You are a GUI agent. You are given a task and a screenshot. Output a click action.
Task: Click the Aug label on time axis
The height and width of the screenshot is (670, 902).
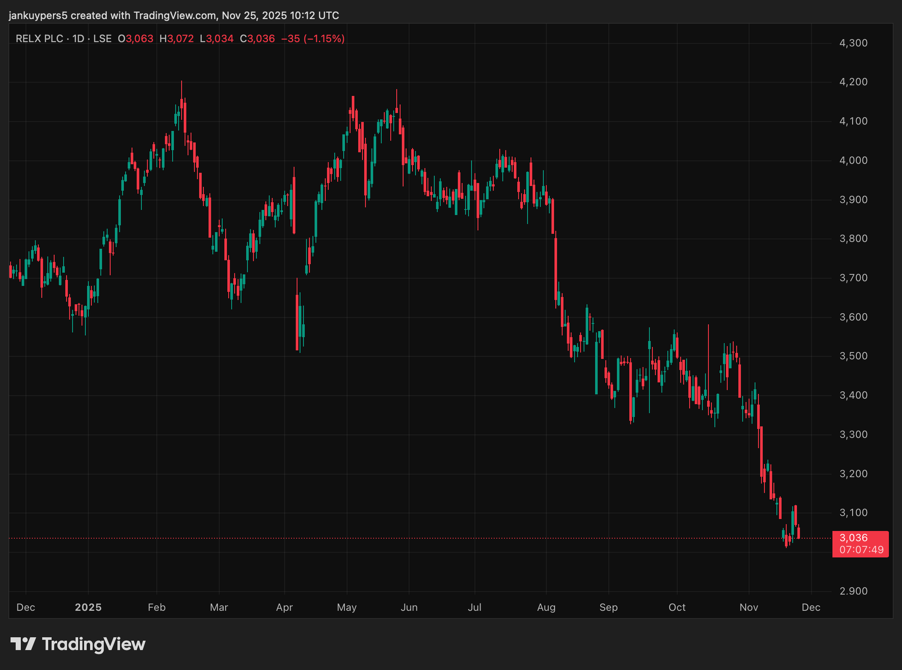click(546, 607)
